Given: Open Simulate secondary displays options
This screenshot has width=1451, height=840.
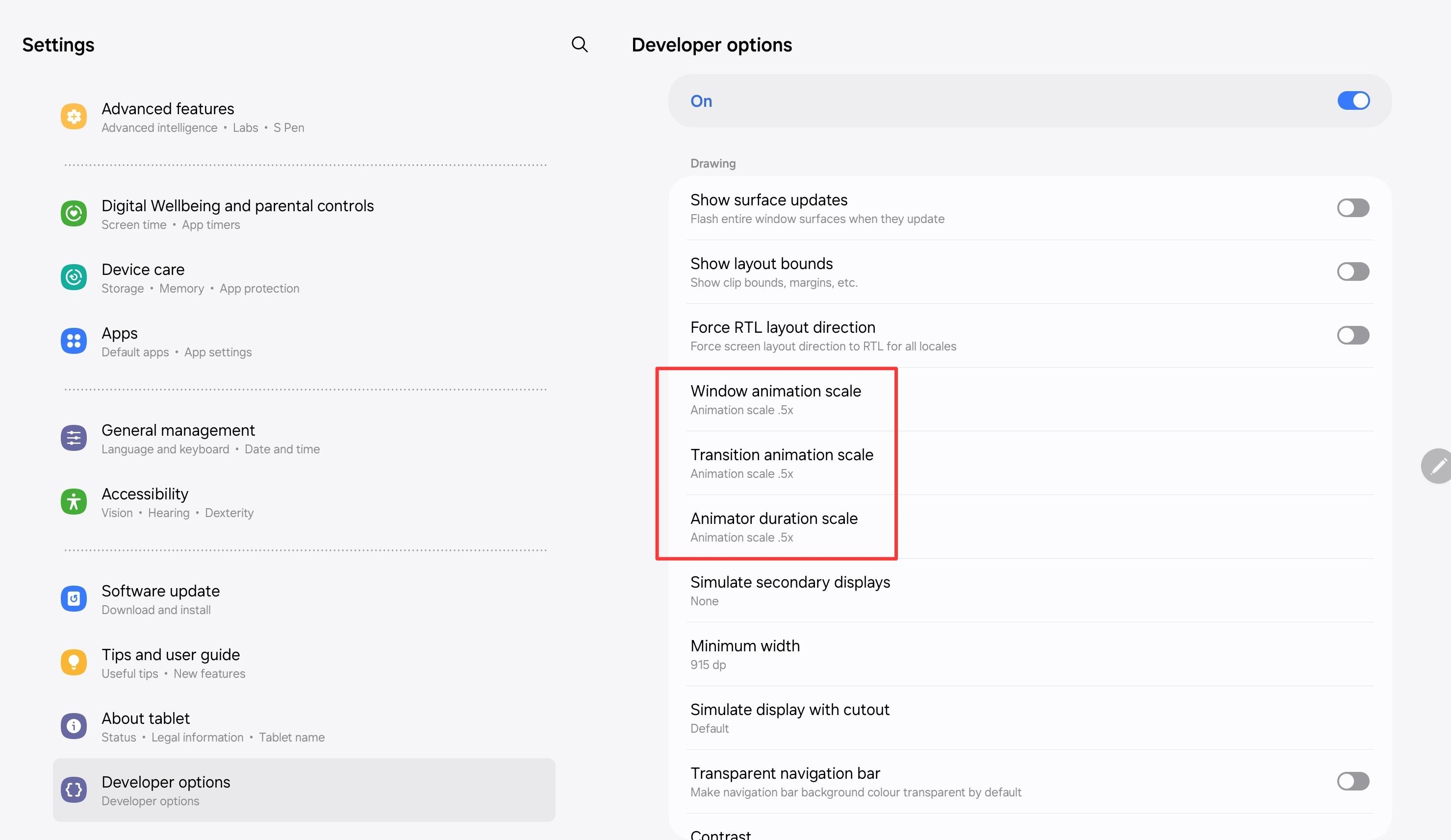Looking at the screenshot, I should tap(790, 590).
